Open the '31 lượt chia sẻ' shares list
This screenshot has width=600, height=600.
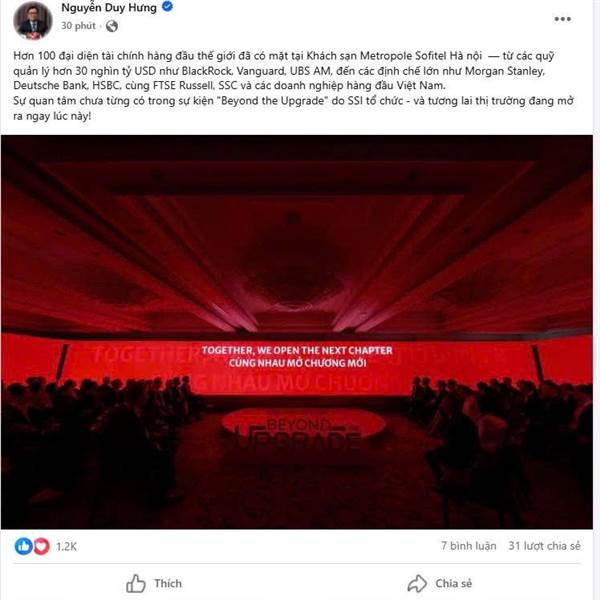click(544, 546)
